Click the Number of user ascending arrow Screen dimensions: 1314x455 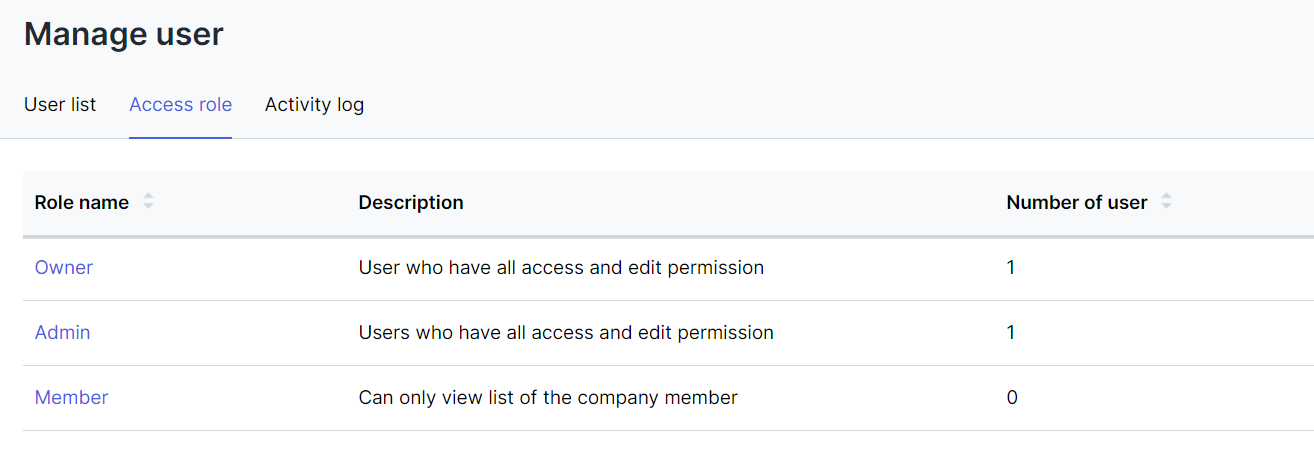click(1166, 197)
